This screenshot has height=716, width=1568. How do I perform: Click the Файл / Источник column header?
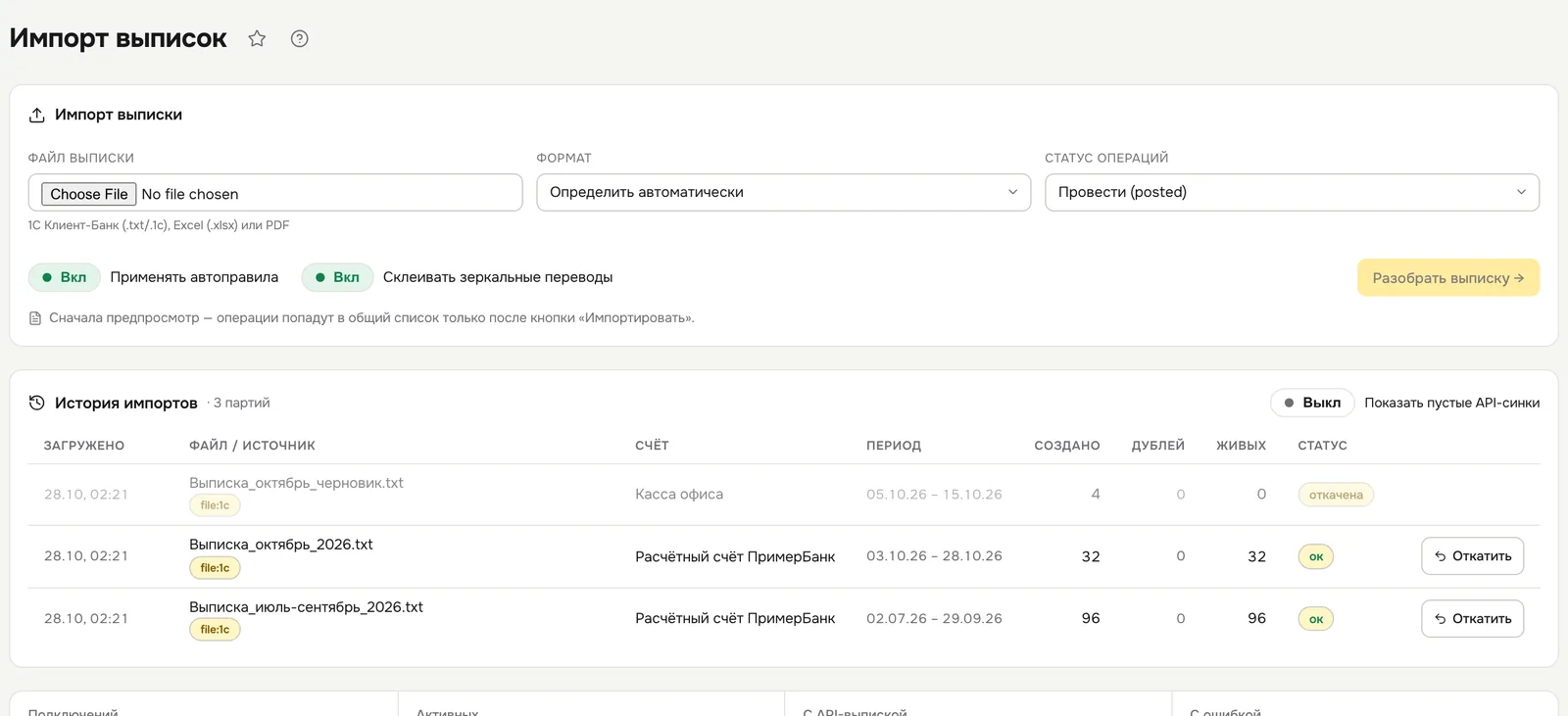point(252,446)
